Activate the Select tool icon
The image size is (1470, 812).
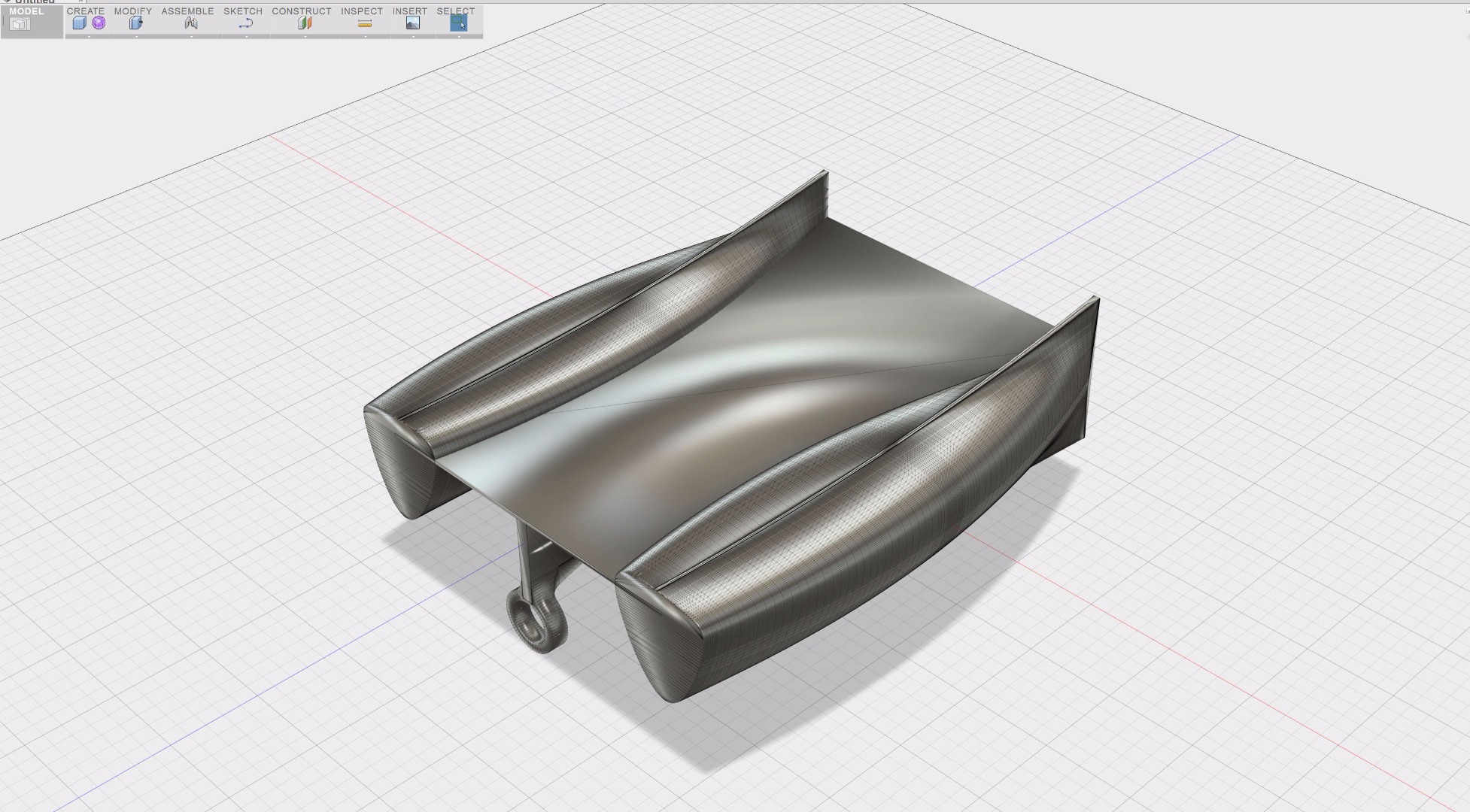[x=458, y=23]
